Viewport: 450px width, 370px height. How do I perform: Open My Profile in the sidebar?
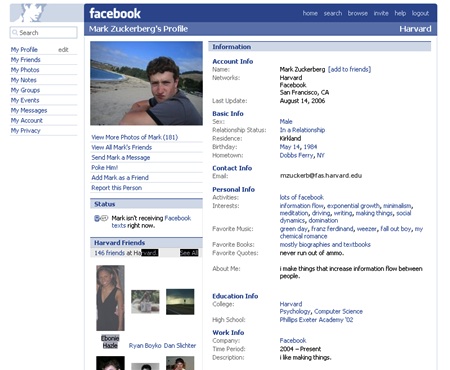pos(24,50)
